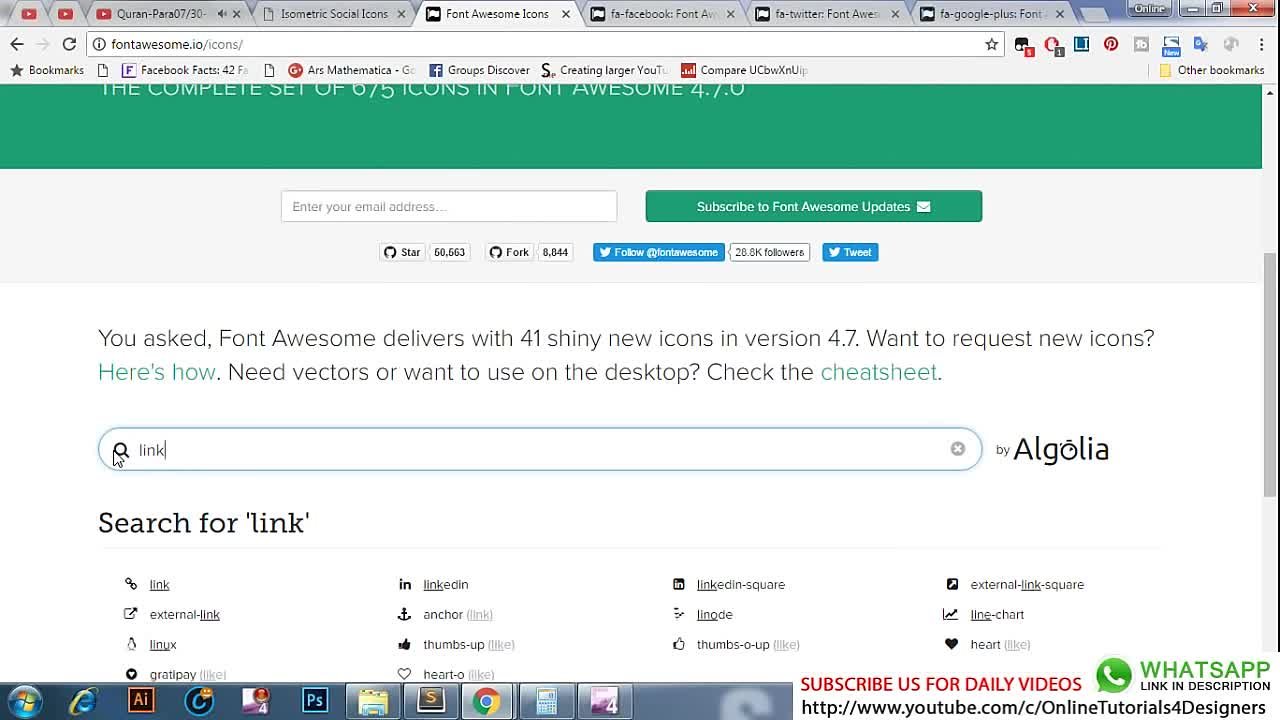
Task: Click the GitHub Fork button
Action: tap(509, 252)
